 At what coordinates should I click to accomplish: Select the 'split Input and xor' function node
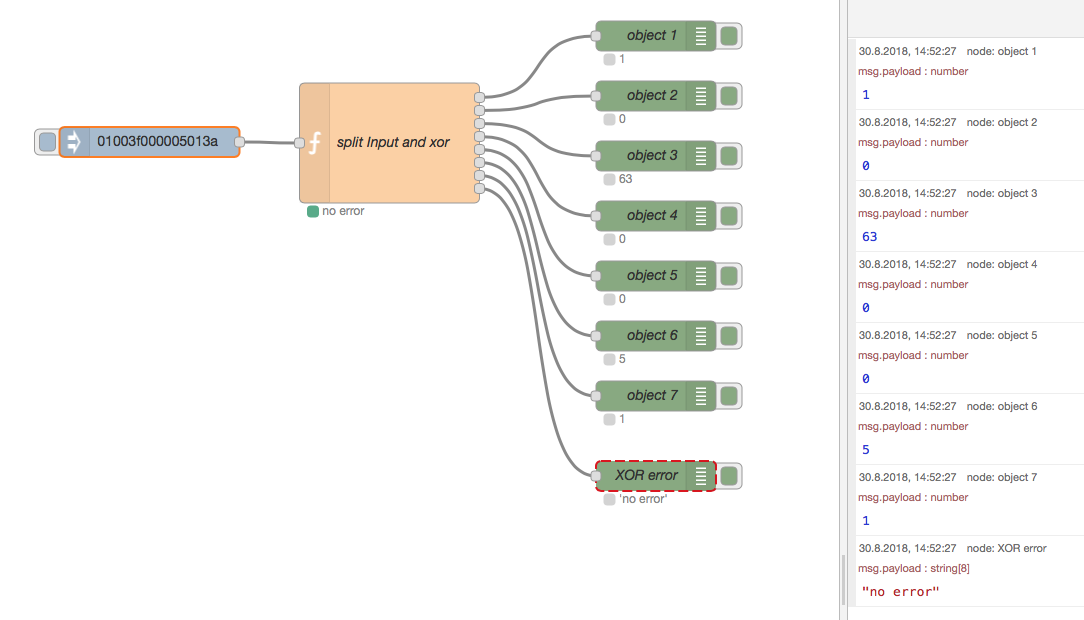coord(389,143)
